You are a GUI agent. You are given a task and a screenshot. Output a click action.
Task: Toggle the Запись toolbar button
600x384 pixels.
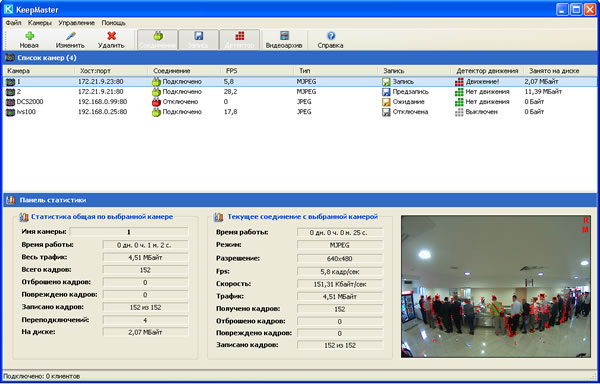[198, 40]
